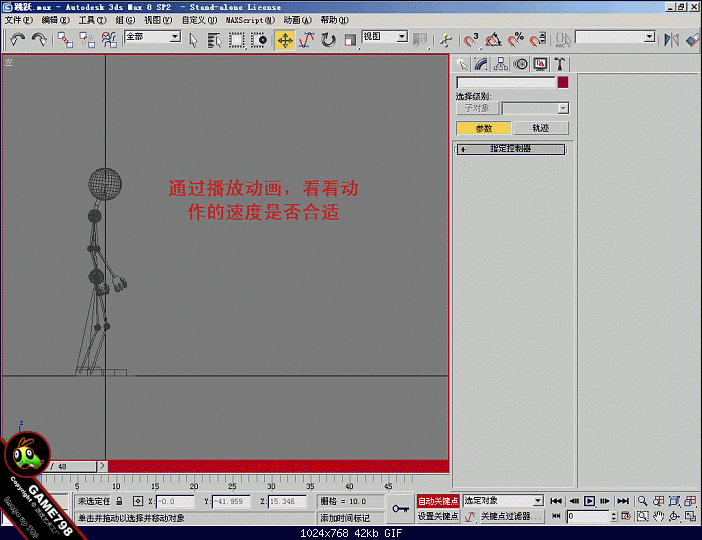Open the selection filter 全部 dropdown
702x540 pixels.
[176, 37]
